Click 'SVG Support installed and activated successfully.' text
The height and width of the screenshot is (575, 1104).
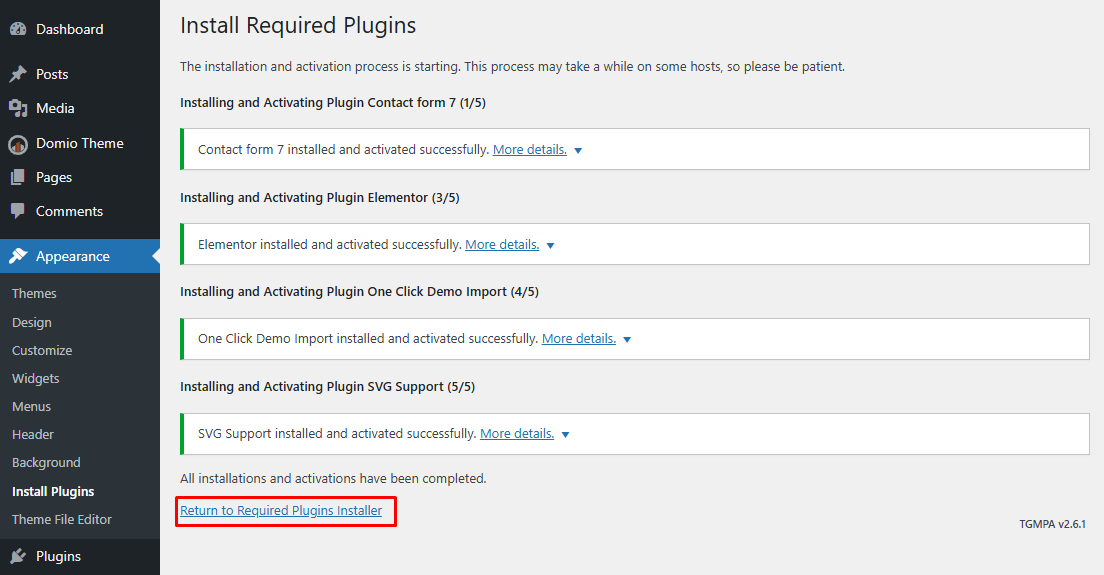(x=337, y=434)
